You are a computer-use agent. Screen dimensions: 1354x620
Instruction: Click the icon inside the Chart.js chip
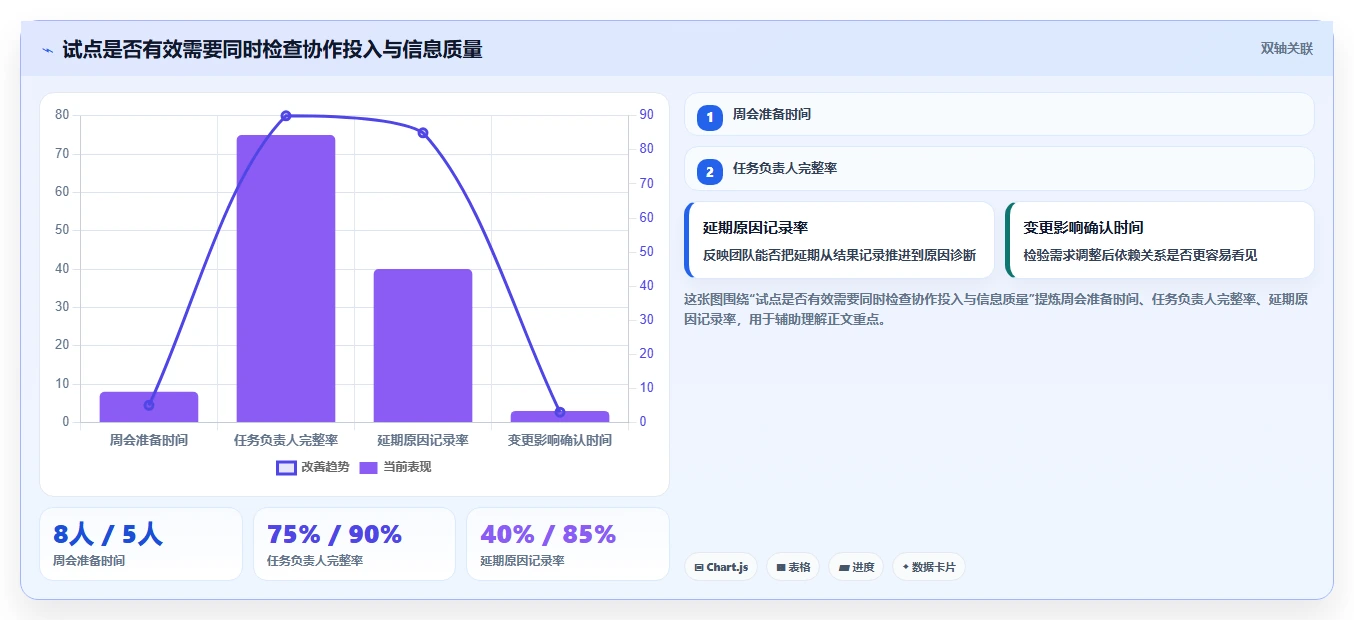coord(698,567)
